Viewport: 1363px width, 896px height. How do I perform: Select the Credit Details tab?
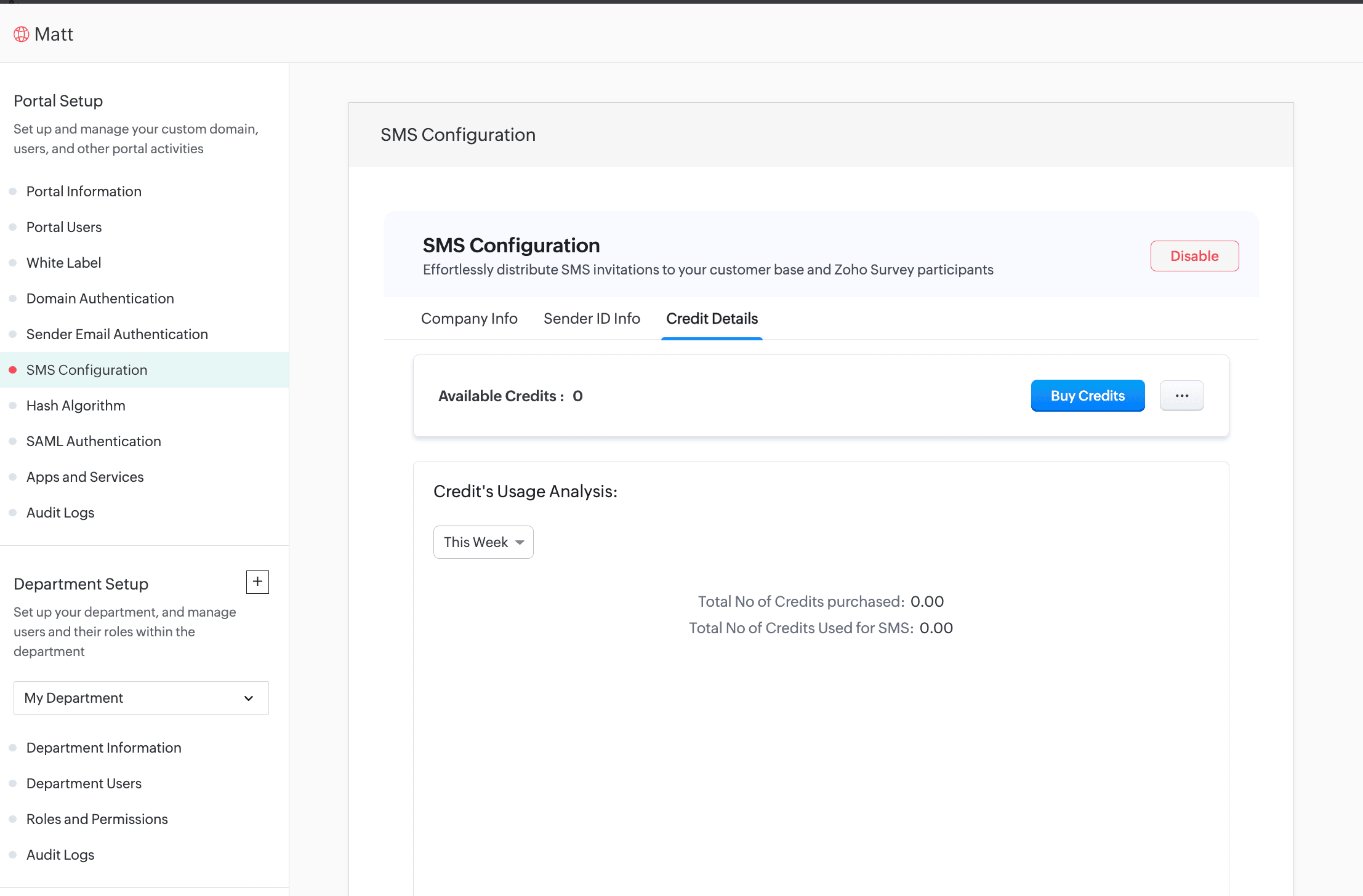click(x=712, y=319)
